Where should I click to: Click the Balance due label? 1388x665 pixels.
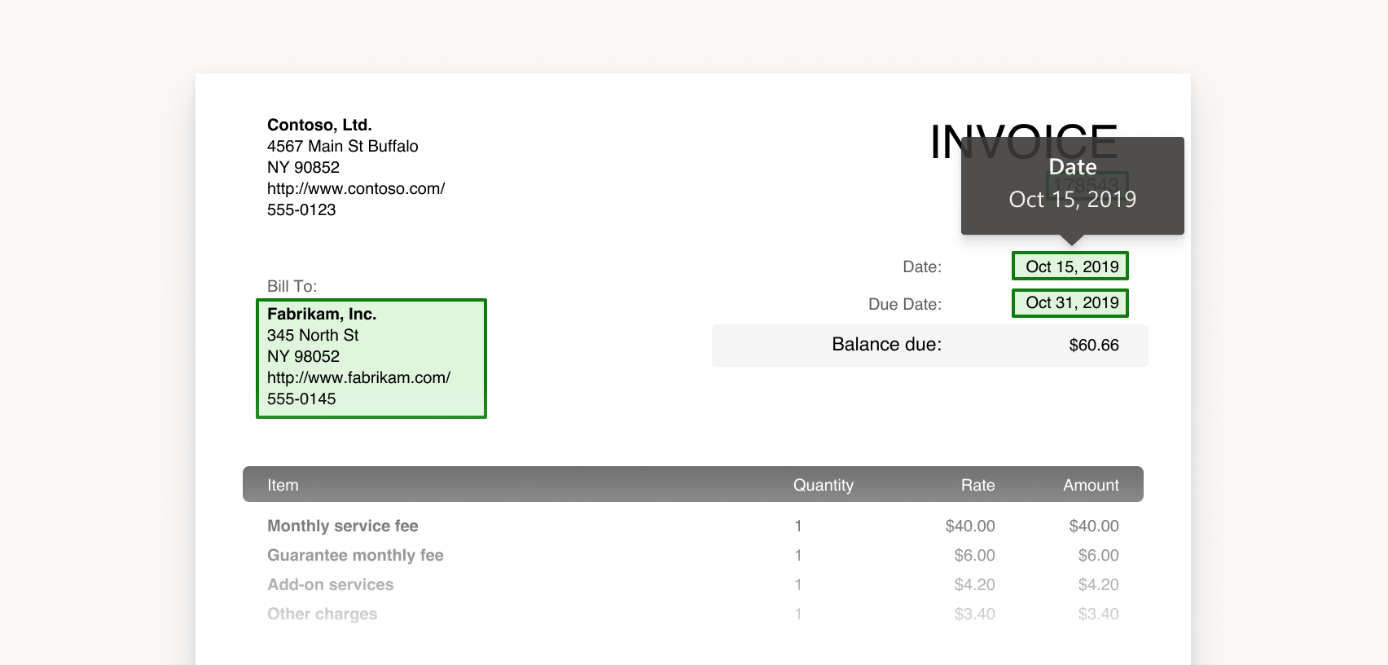(886, 344)
